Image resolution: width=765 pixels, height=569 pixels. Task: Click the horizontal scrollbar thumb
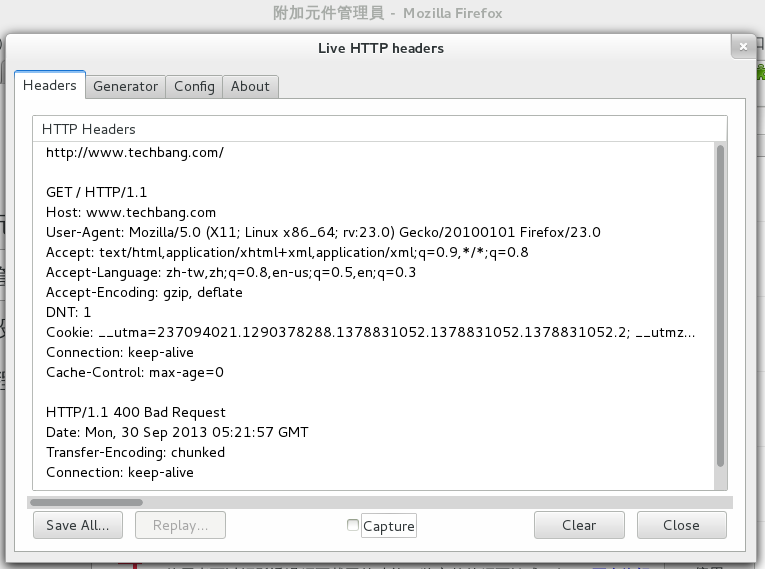tap(87, 502)
